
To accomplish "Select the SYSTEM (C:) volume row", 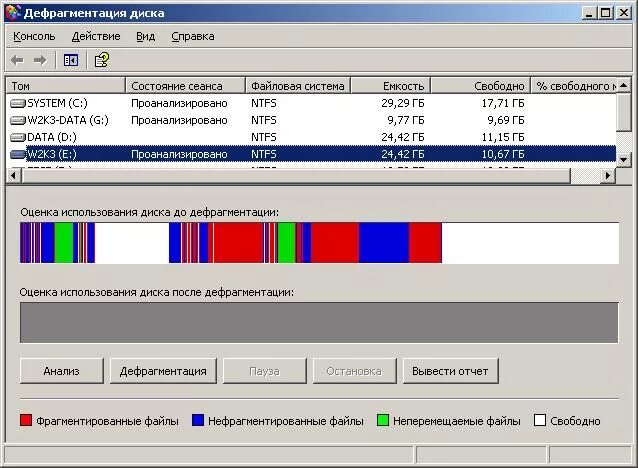I will (311, 103).
